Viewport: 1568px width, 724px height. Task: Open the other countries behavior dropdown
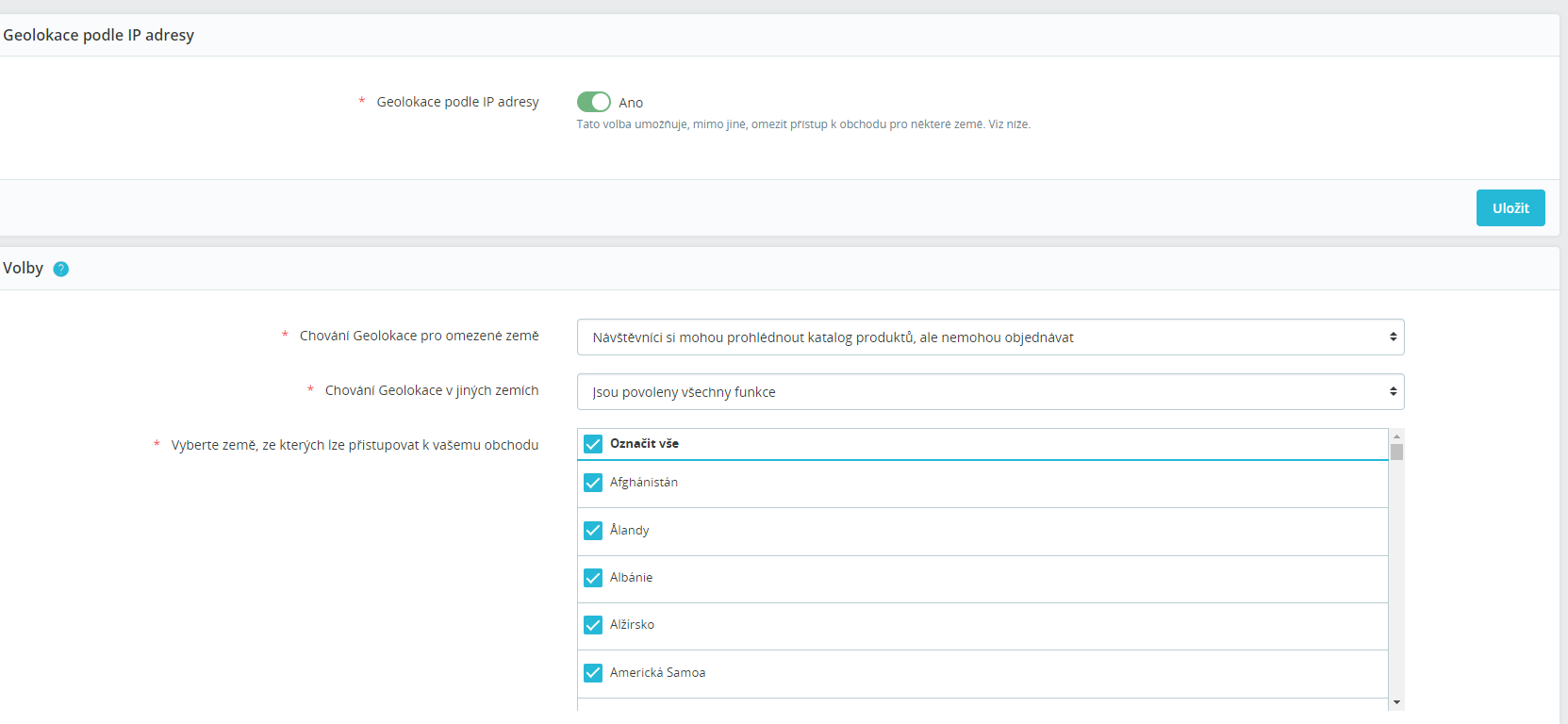989,392
